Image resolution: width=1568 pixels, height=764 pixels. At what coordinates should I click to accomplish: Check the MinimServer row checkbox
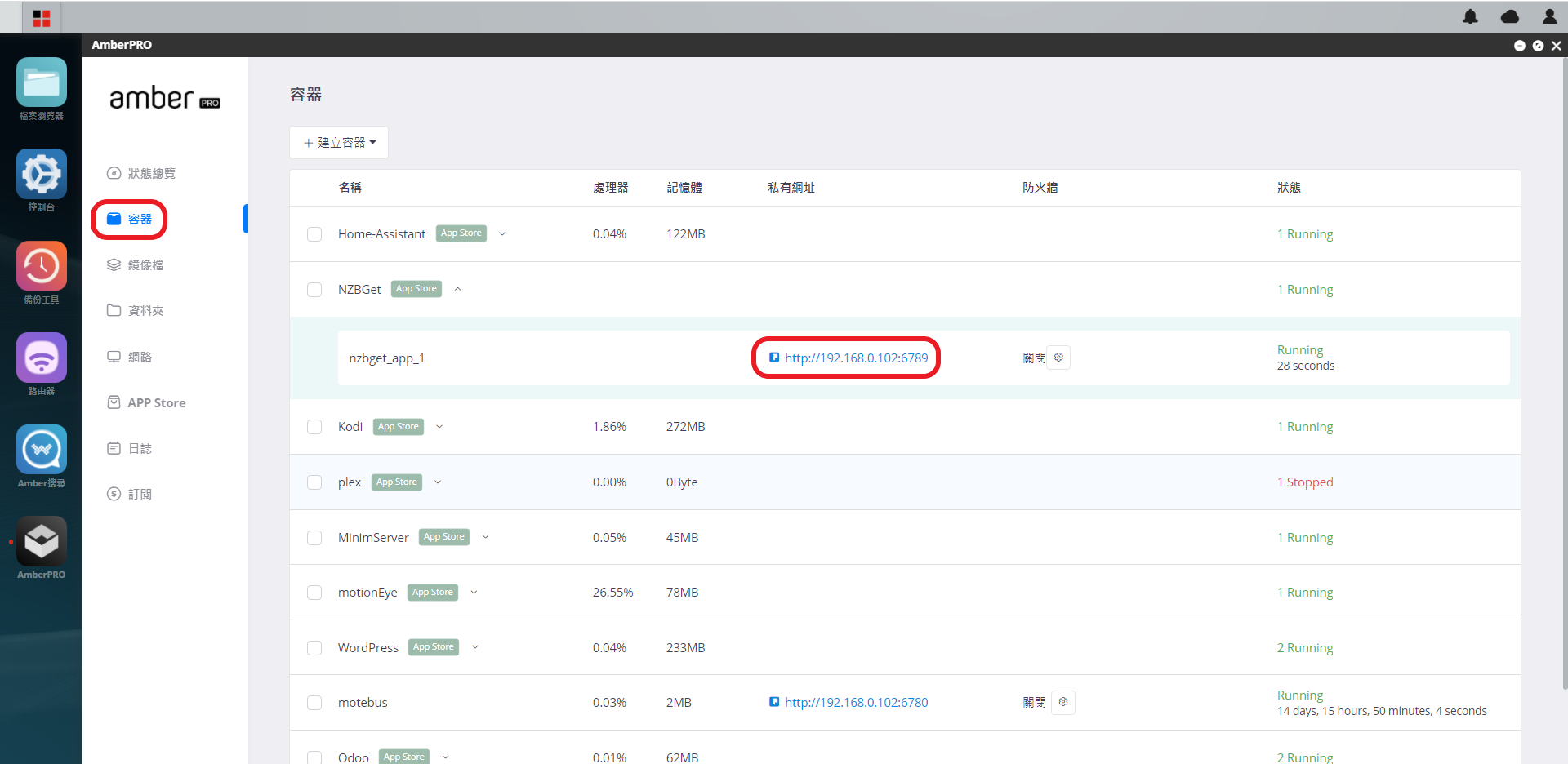pyautogui.click(x=314, y=538)
